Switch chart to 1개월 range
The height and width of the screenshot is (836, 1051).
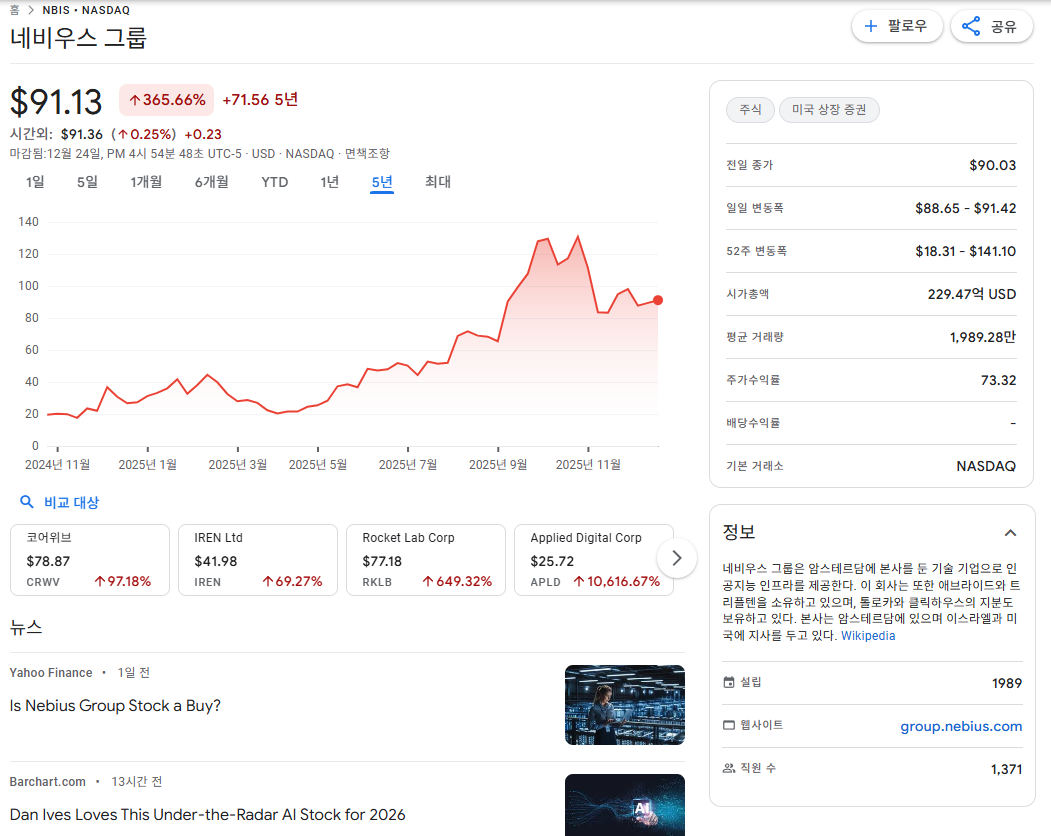click(146, 182)
